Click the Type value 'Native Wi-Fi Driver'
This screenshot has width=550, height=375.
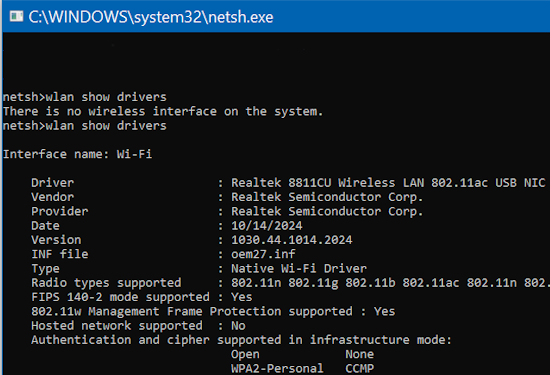[299, 269]
